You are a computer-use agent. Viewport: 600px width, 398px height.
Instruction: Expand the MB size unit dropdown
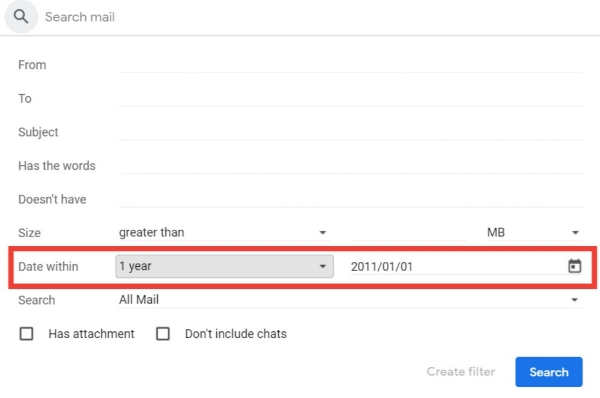pyautogui.click(x=533, y=232)
